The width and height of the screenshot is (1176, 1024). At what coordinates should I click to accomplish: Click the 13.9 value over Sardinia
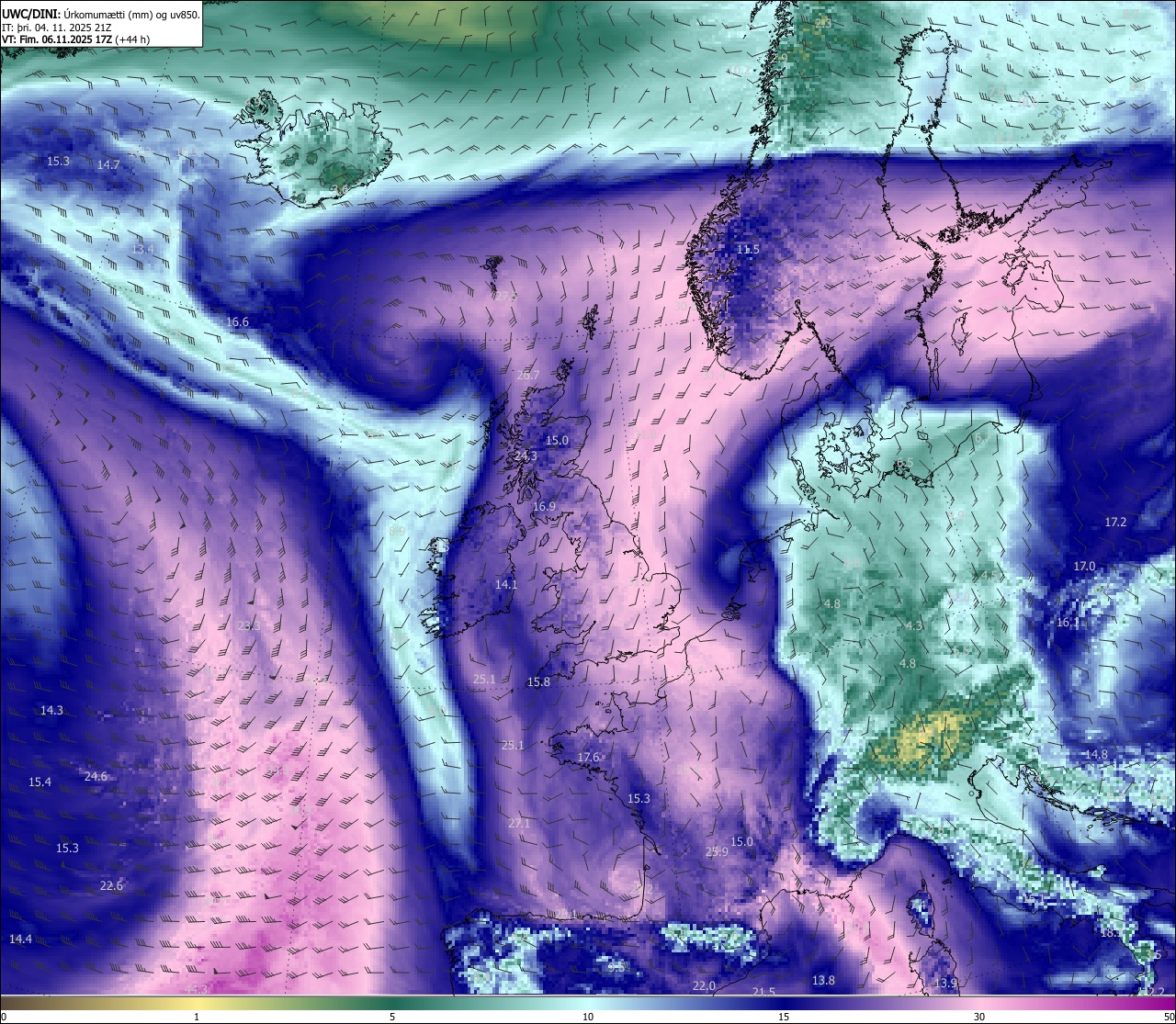click(x=945, y=984)
